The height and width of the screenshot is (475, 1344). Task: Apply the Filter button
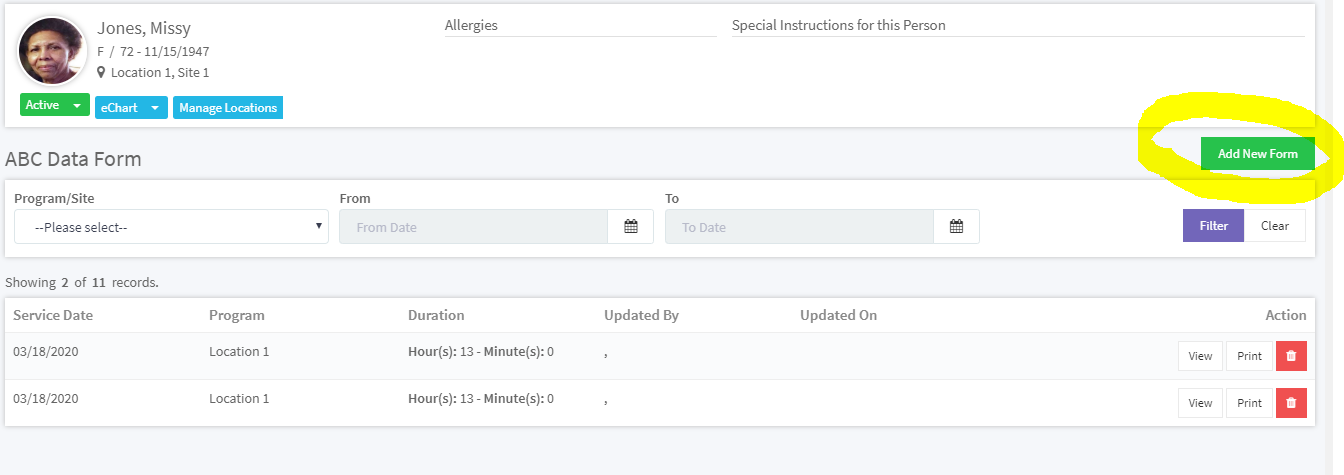1213,226
